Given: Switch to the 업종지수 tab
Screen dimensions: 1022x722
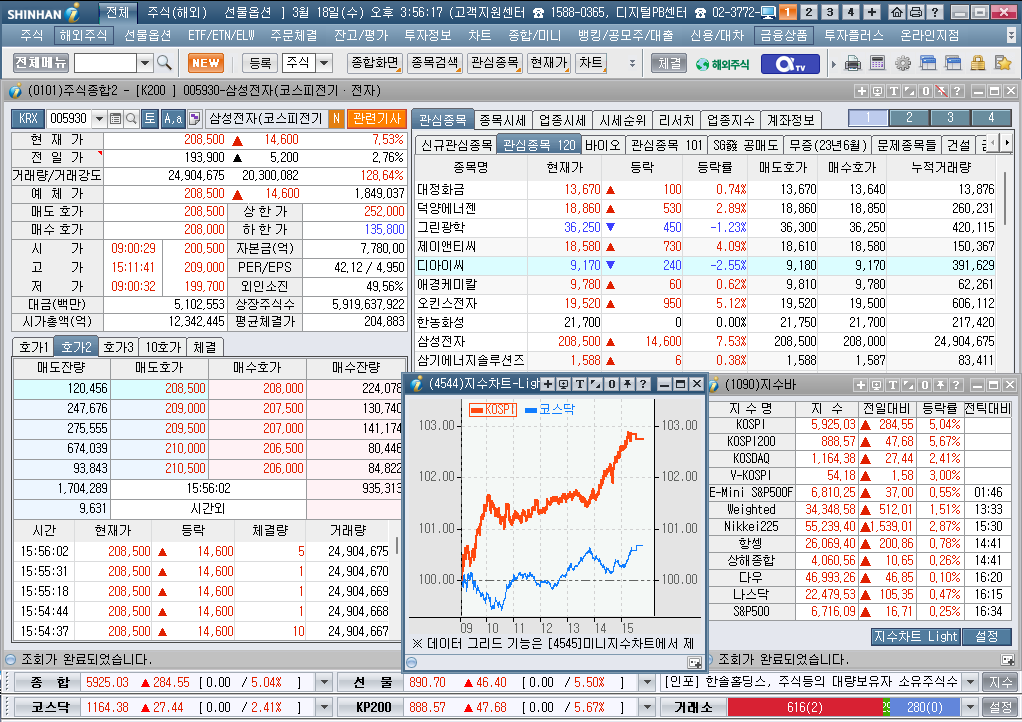Looking at the screenshot, I should point(731,120).
